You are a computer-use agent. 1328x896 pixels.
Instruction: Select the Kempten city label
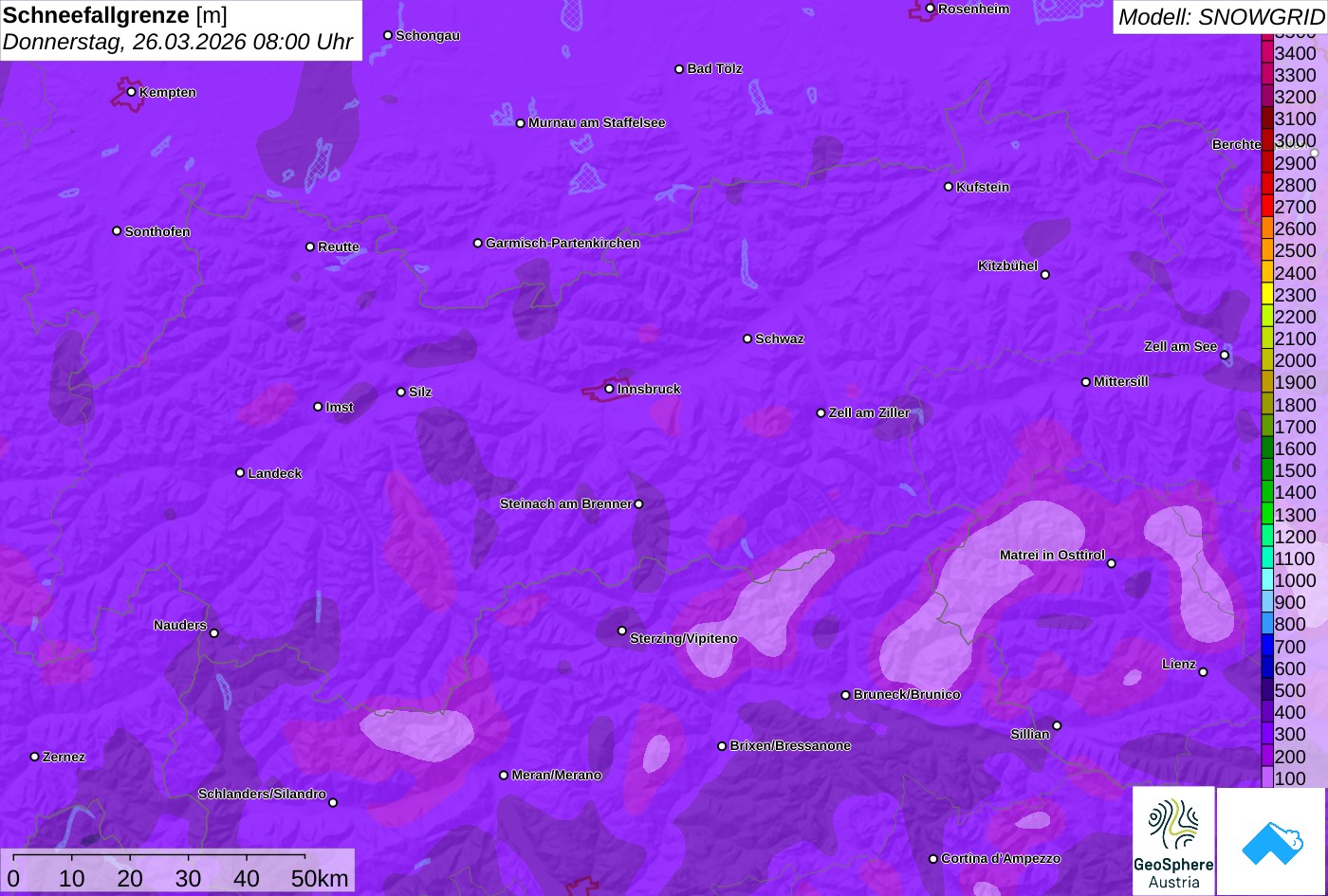(x=168, y=92)
